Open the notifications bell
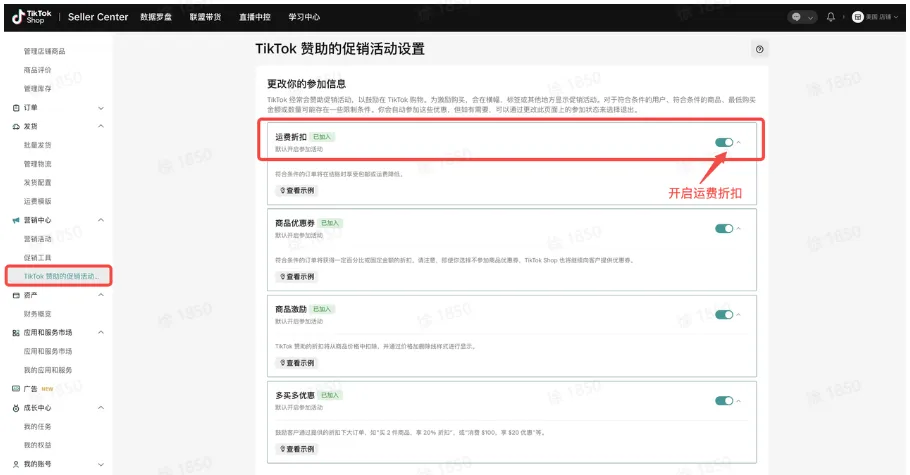The width and height of the screenshot is (910, 475). tap(830, 17)
